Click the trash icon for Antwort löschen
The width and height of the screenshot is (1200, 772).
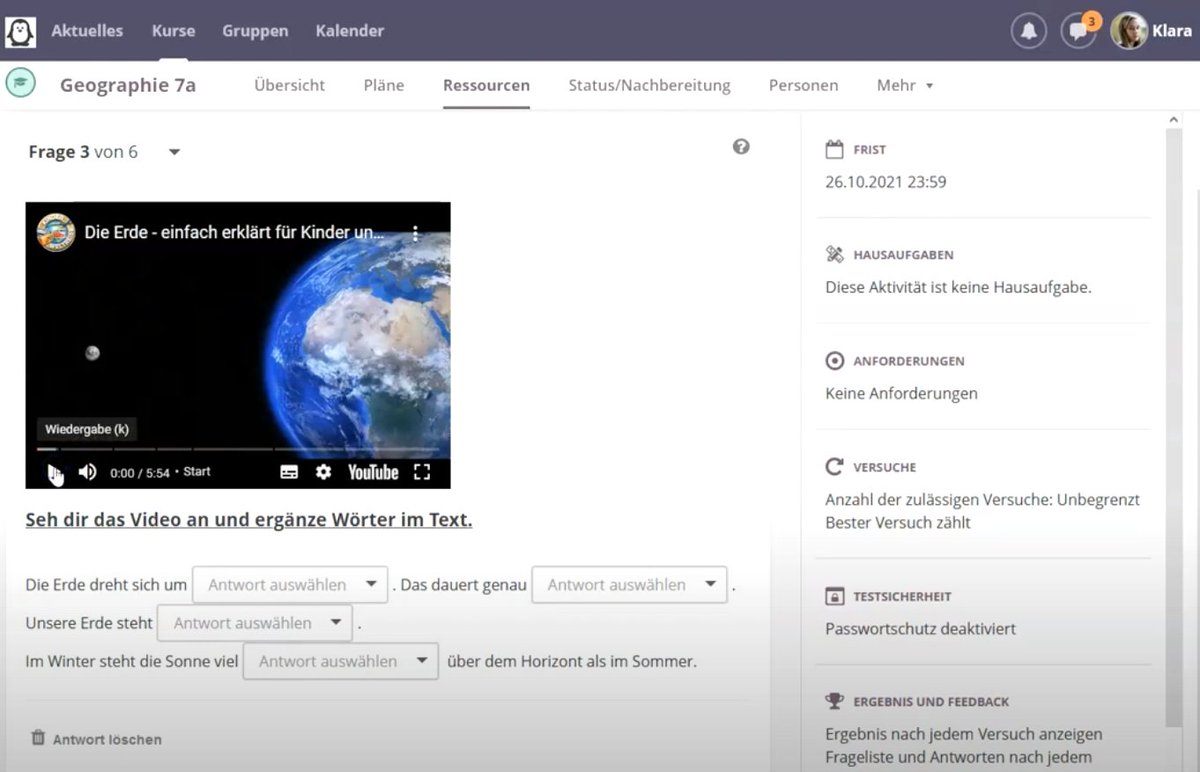coord(38,738)
